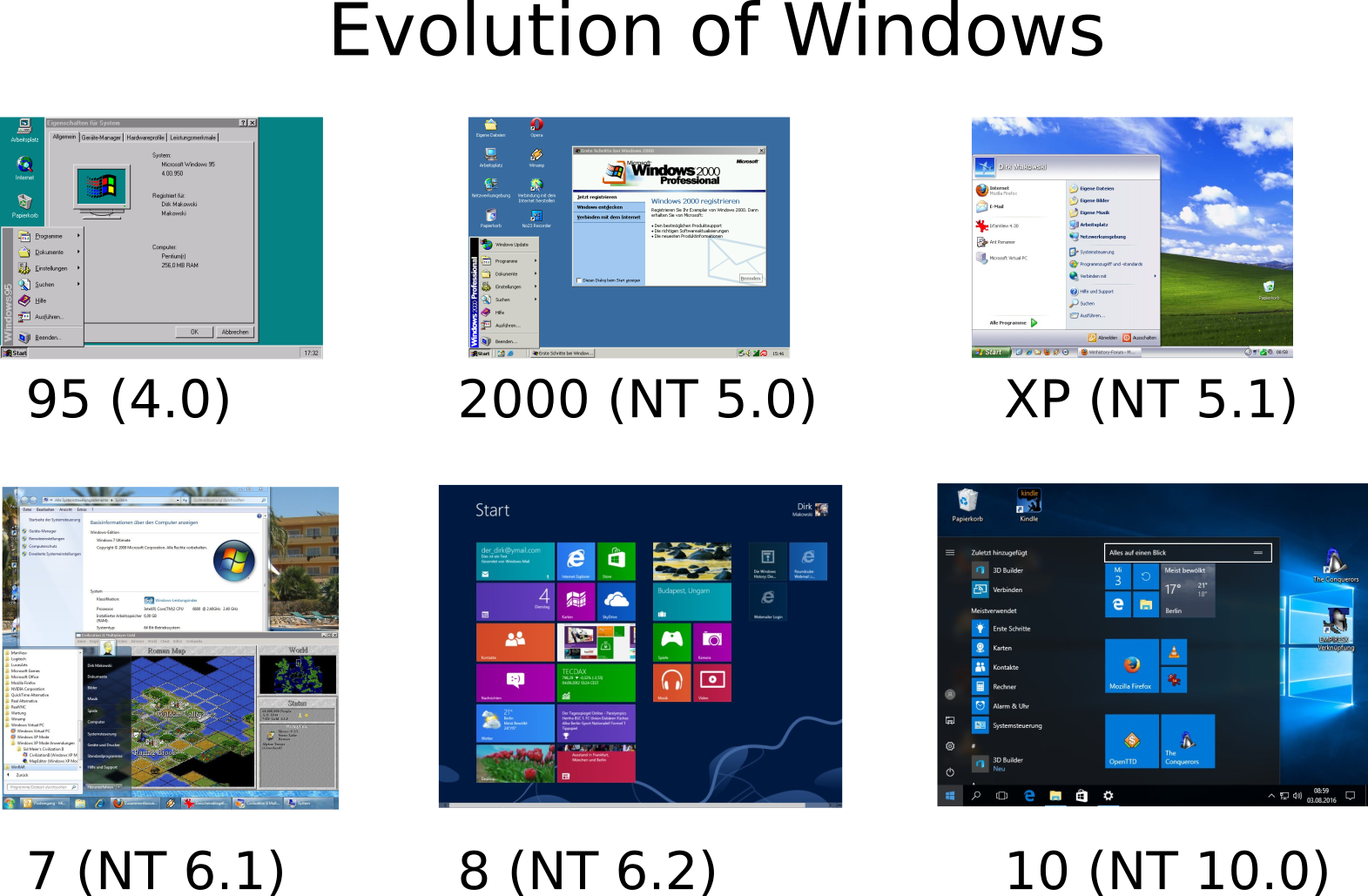Screen dimensions: 1368x896
Task: Open Internet Explorer tile on Windows 8 Start
Action: pyautogui.click(x=576, y=562)
